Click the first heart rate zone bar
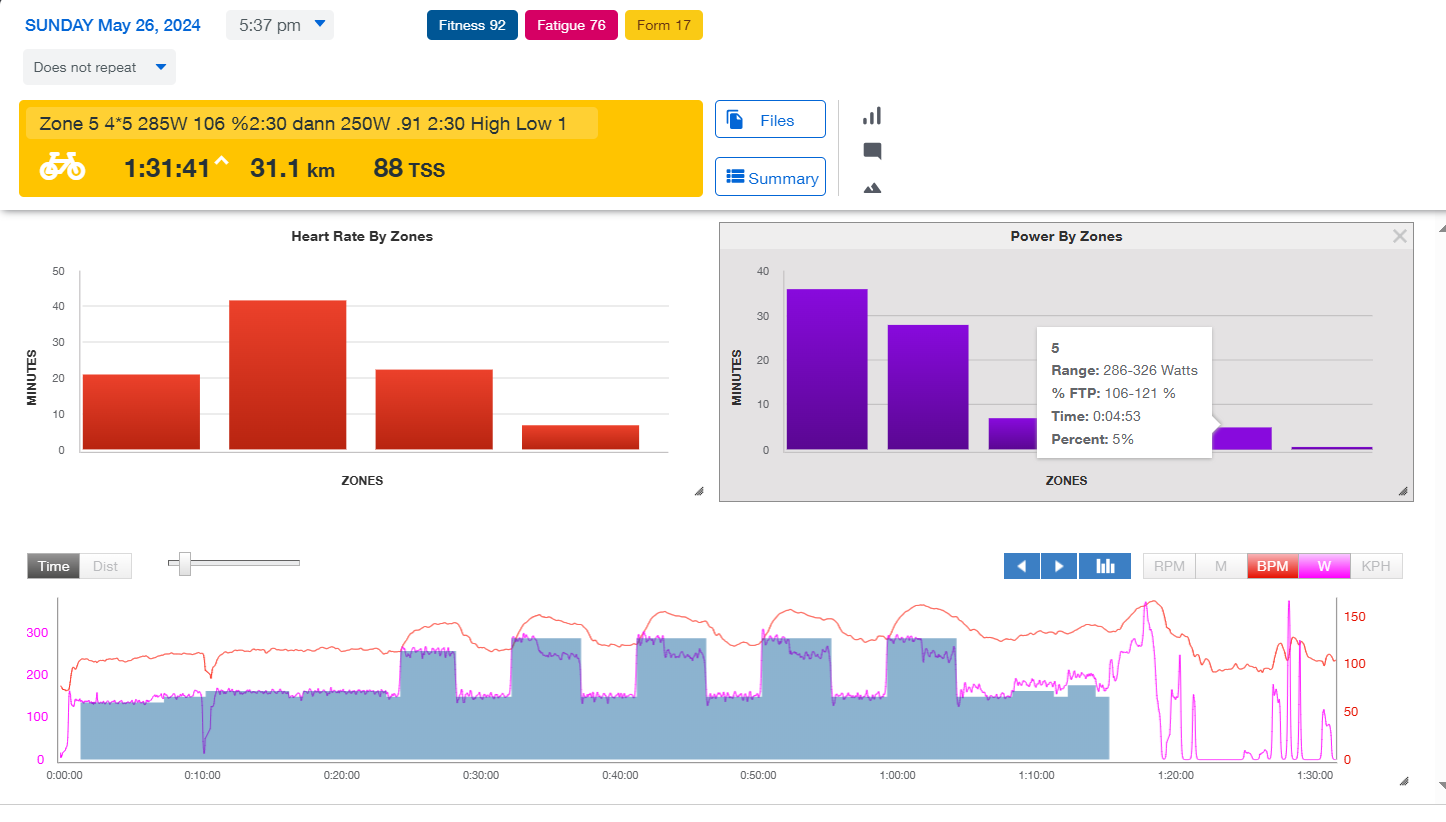Image resolution: width=1446 pixels, height=822 pixels. pyautogui.click(x=141, y=412)
